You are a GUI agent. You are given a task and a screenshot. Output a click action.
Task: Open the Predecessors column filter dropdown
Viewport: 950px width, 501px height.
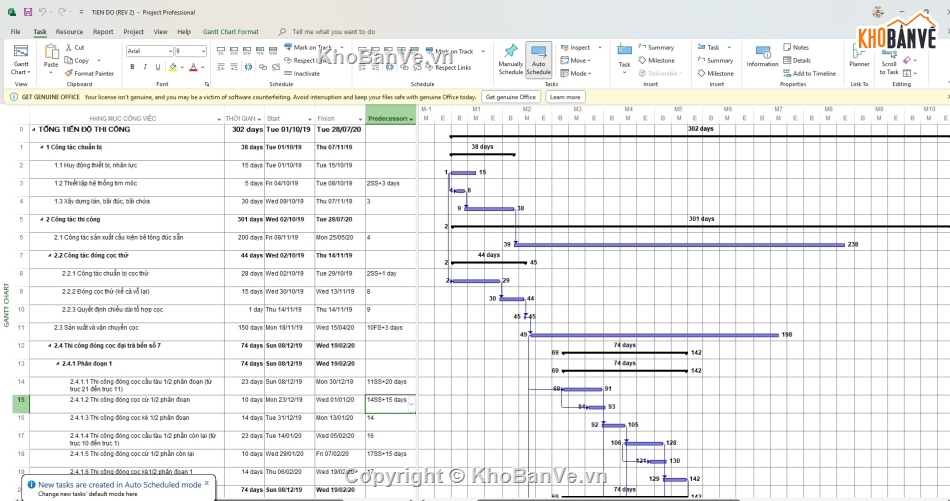pyautogui.click(x=411, y=119)
